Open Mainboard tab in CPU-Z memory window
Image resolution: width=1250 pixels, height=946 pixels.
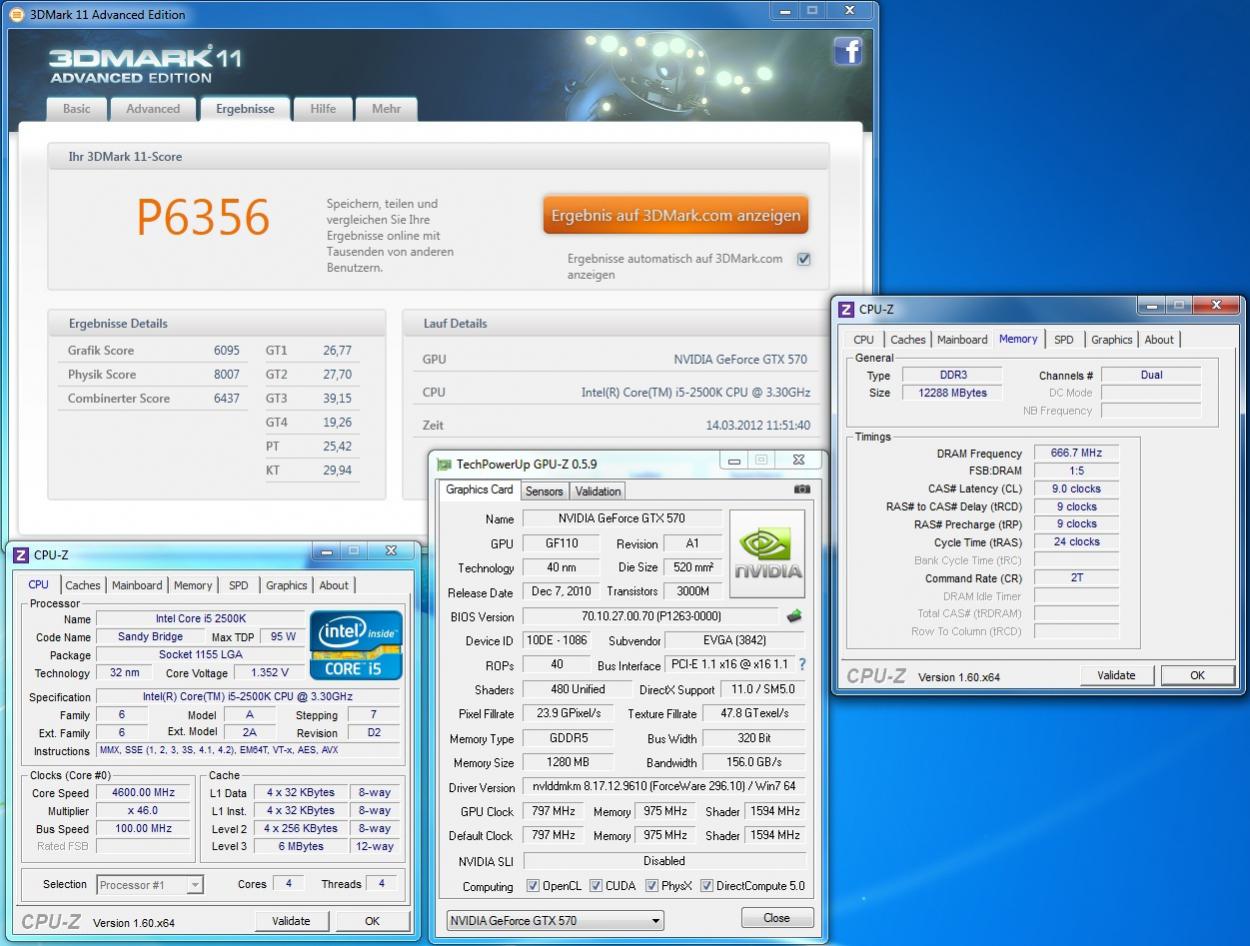[x=962, y=340]
